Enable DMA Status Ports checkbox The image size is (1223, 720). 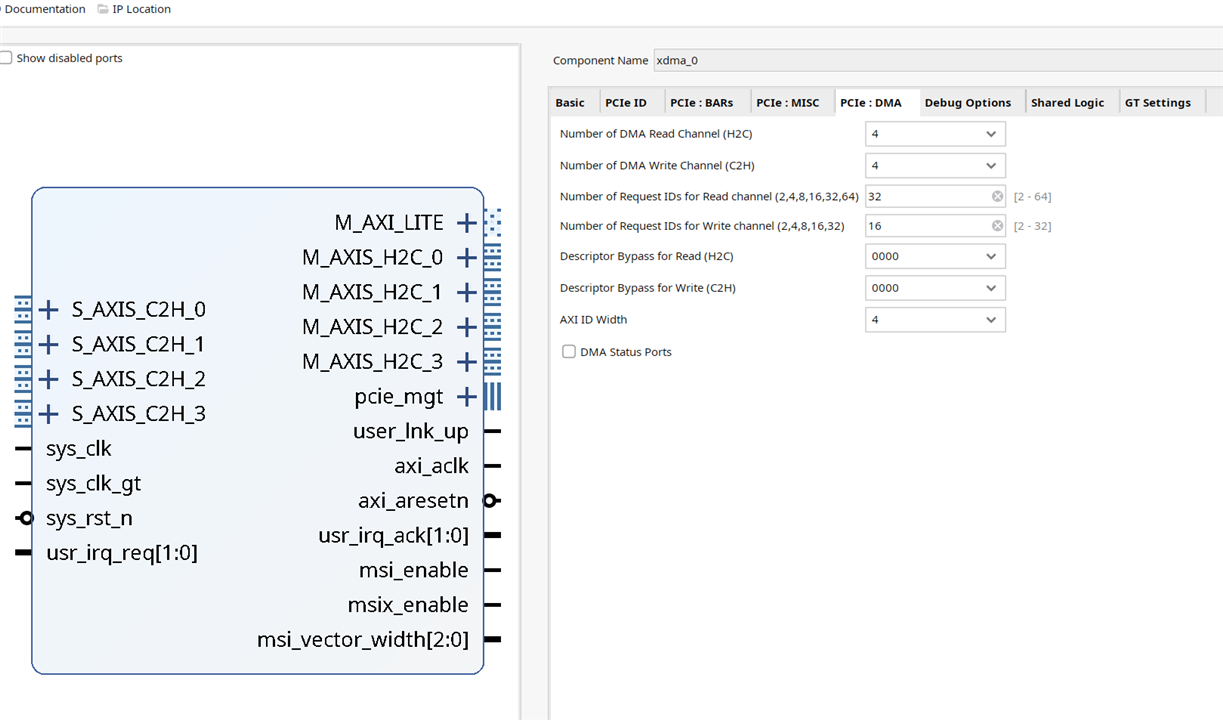569,352
